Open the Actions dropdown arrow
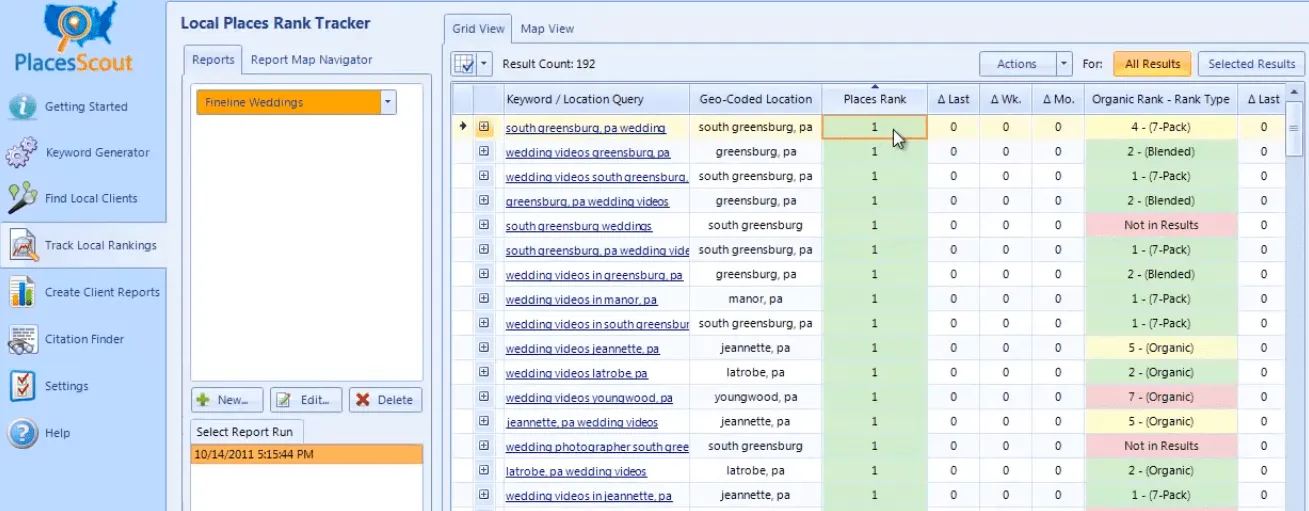This screenshot has height=511, width=1309. 1064,64
